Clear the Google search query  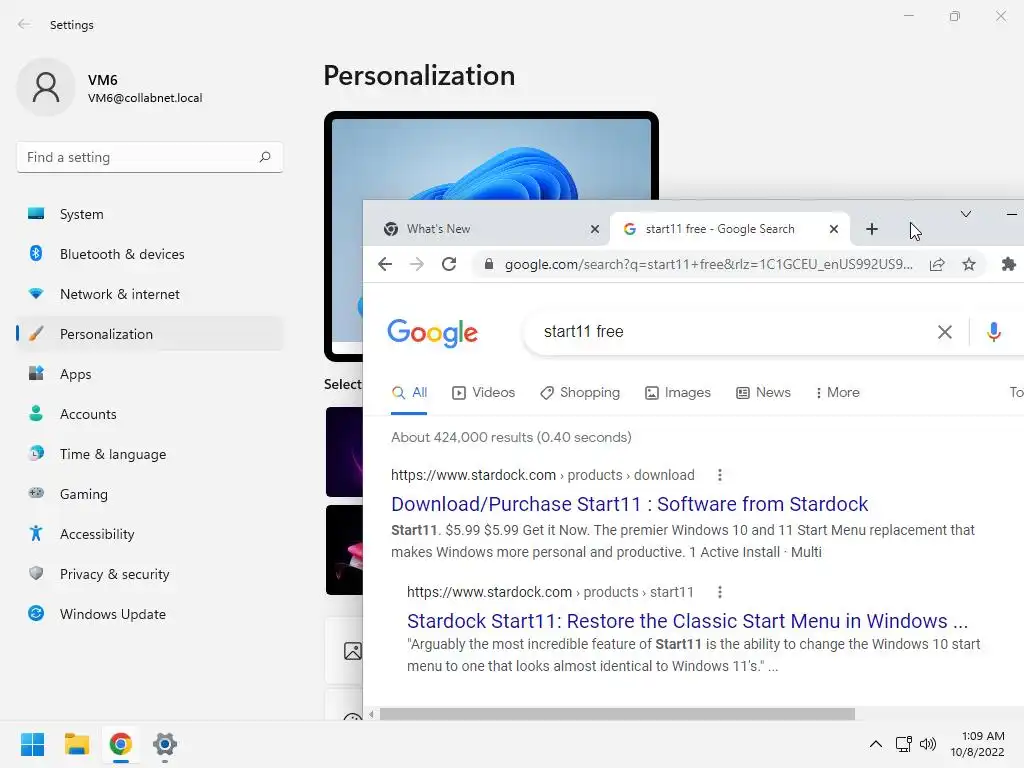944,332
